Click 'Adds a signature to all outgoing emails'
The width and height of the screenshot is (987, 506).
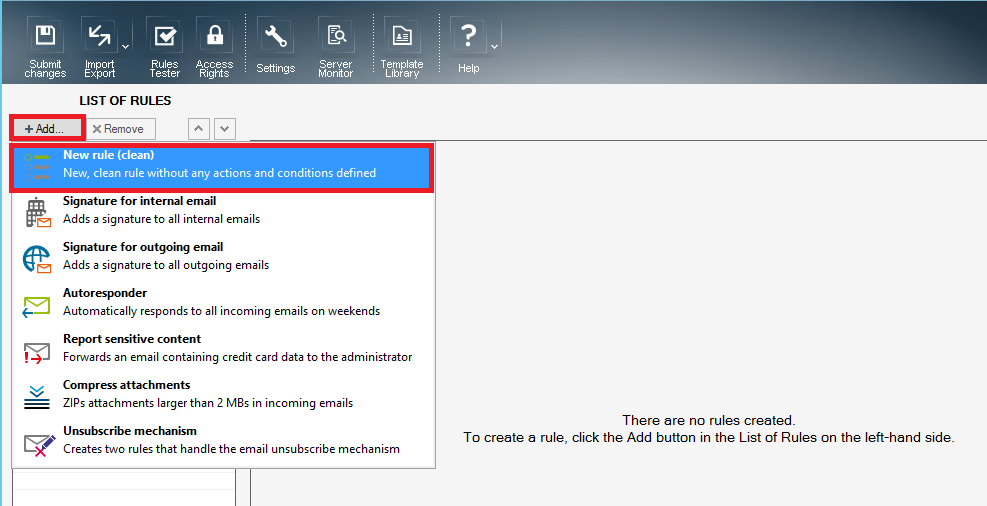[x=166, y=265]
